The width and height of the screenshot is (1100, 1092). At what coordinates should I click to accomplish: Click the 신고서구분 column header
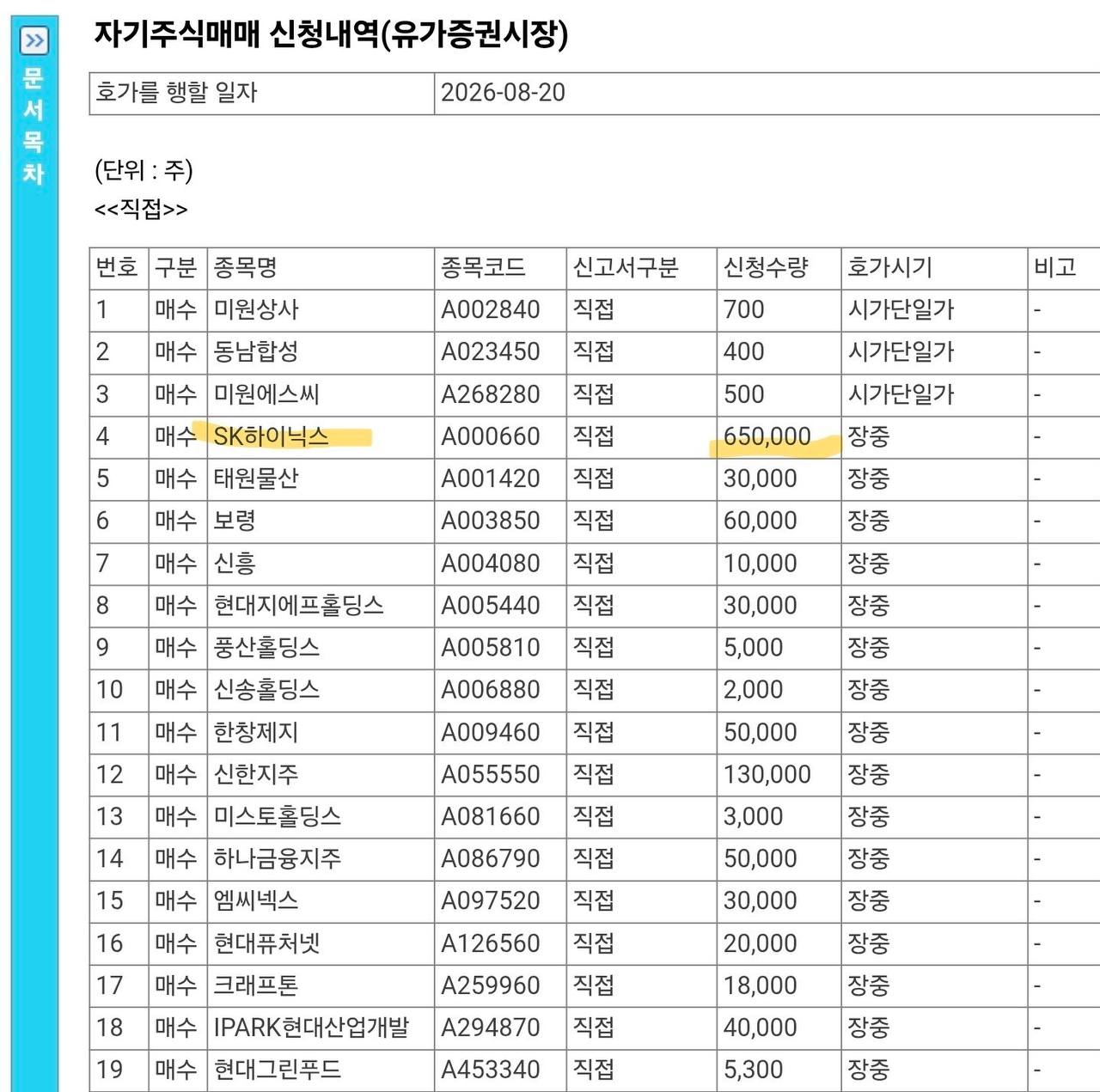click(626, 267)
